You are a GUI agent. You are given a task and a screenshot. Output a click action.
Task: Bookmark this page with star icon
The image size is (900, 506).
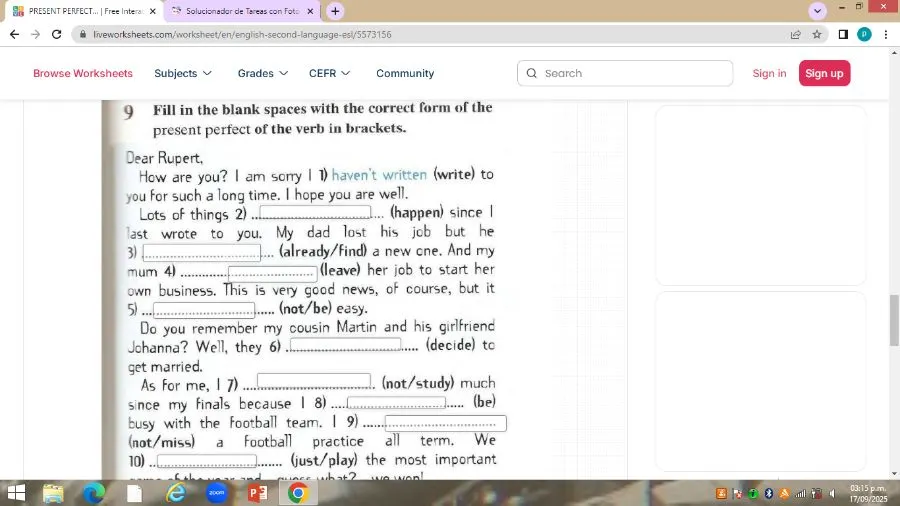click(817, 34)
